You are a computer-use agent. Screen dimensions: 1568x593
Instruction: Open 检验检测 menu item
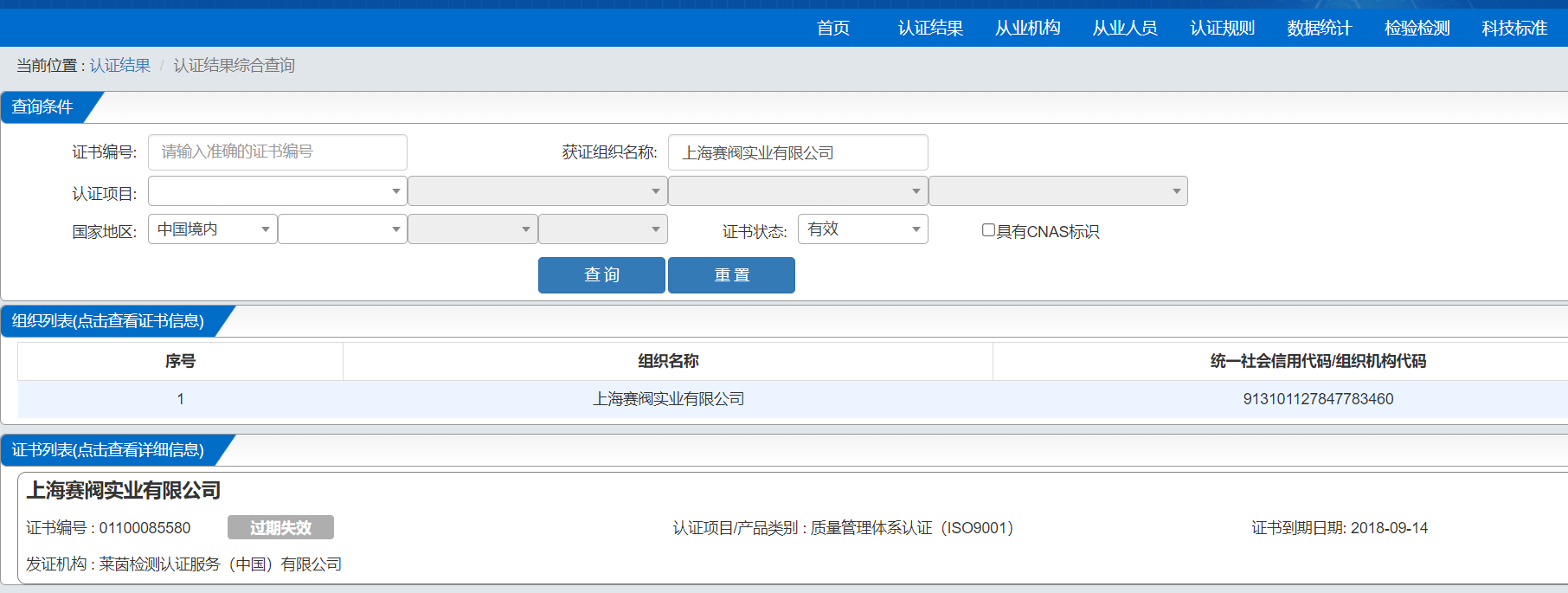(x=1417, y=28)
